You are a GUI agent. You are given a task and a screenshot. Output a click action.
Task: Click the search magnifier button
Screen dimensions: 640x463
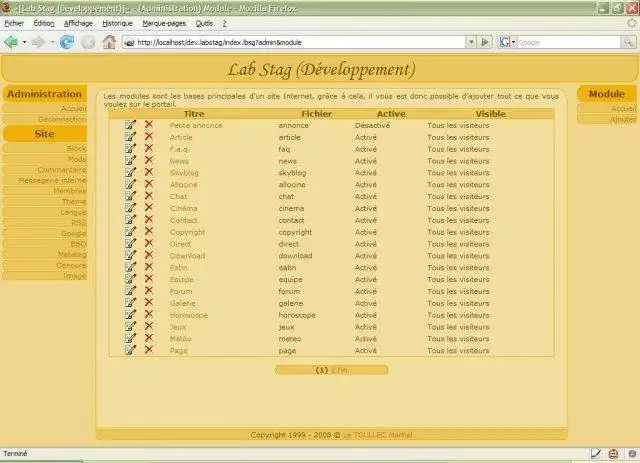tap(628, 42)
